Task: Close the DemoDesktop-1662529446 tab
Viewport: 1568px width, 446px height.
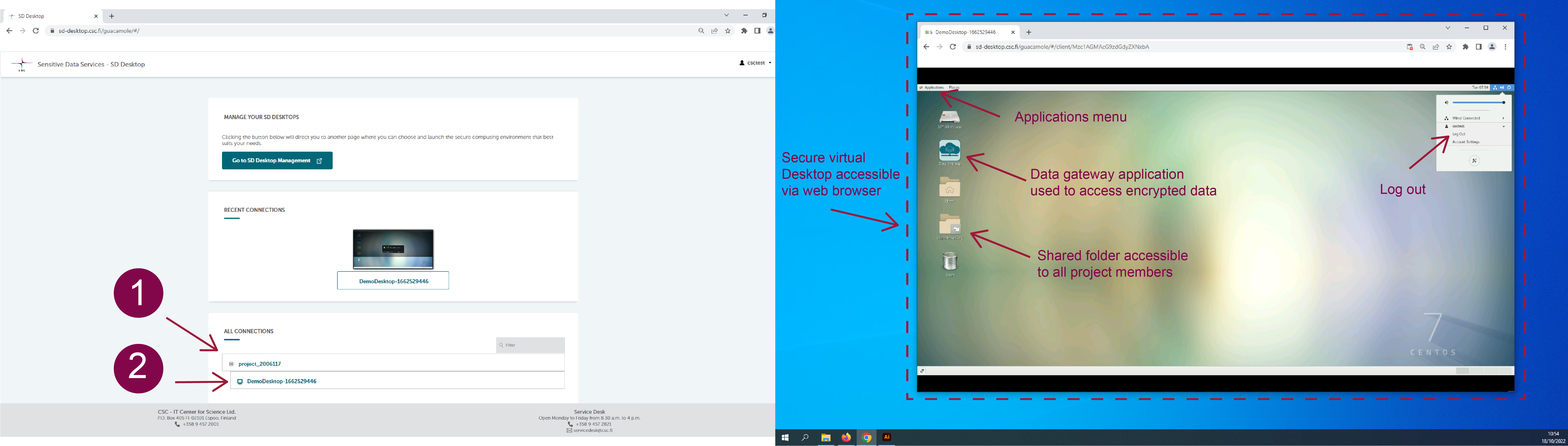Action: tap(1013, 32)
